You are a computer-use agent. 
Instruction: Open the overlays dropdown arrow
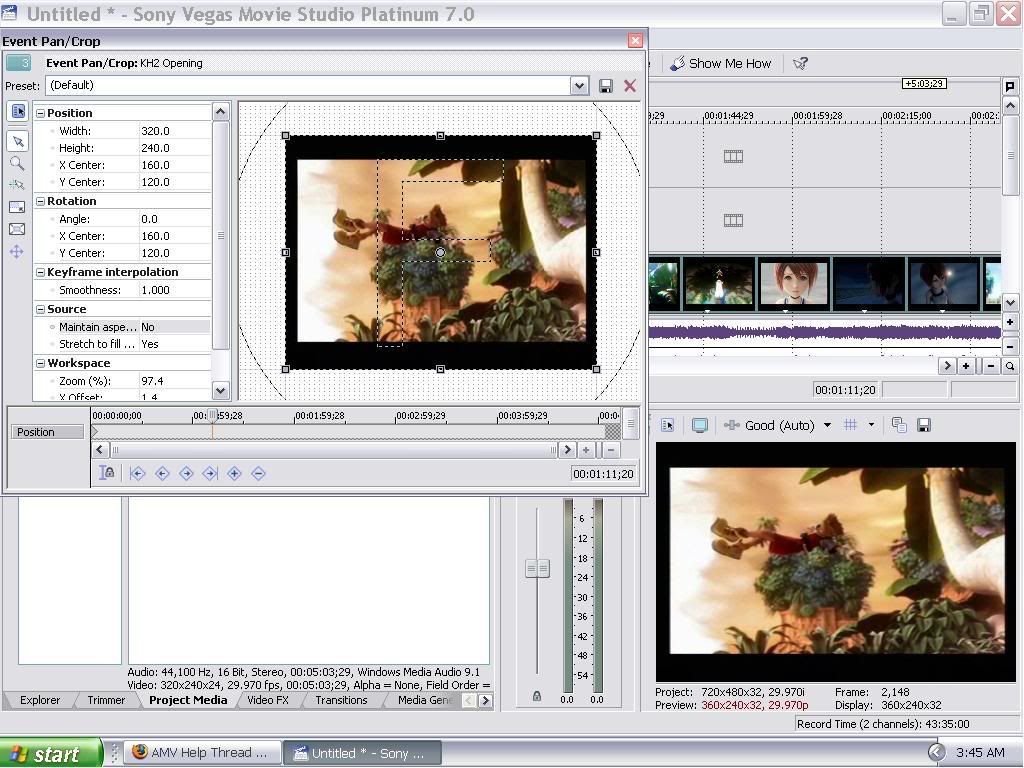coord(871,425)
